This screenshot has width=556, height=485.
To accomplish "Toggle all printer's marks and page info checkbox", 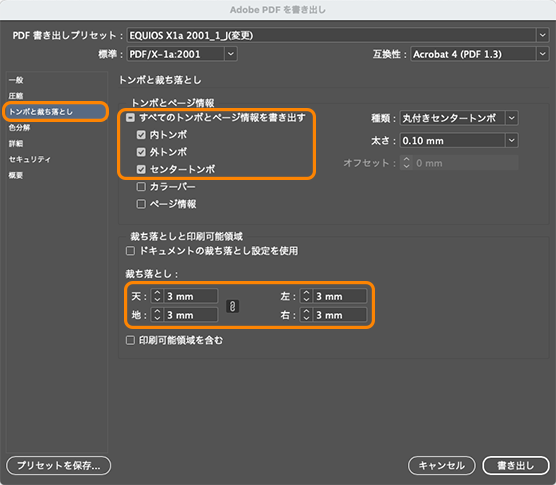I will click(130, 118).
